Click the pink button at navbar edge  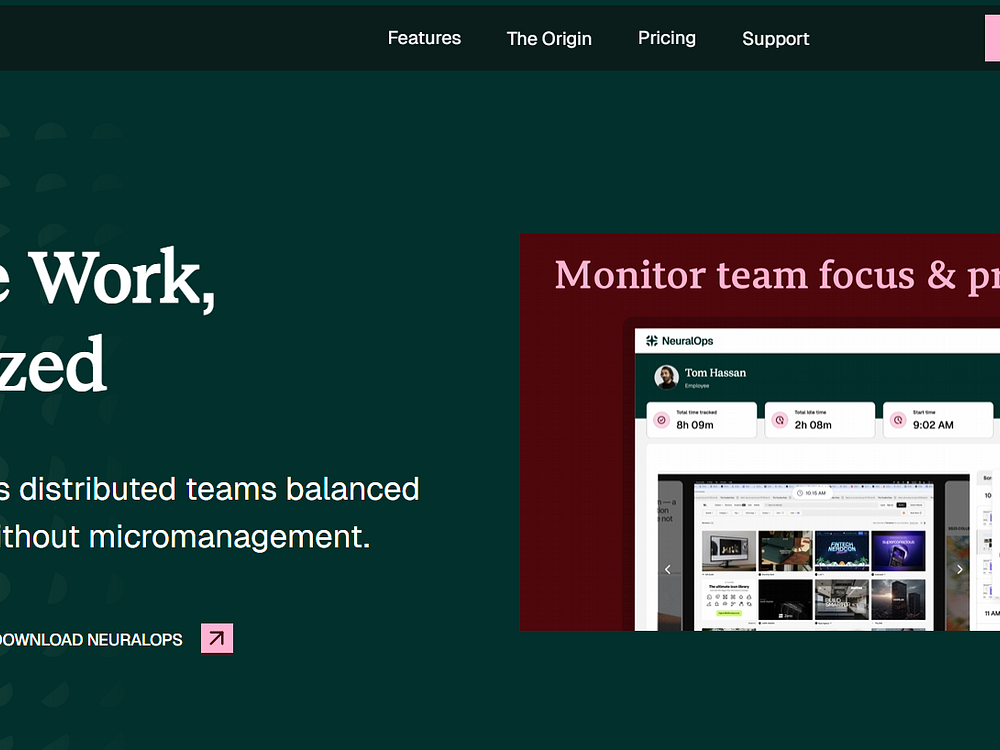click(992, 38)
